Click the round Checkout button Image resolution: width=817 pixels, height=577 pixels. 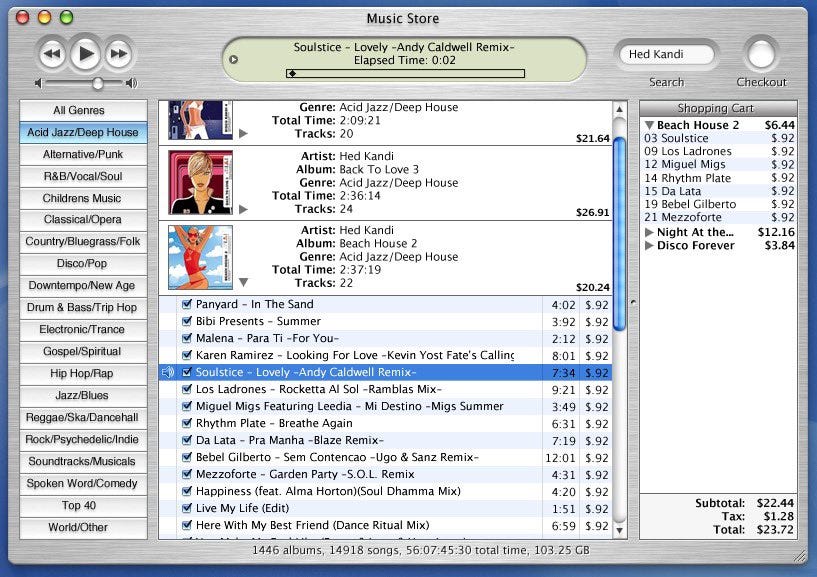(761, 54)
